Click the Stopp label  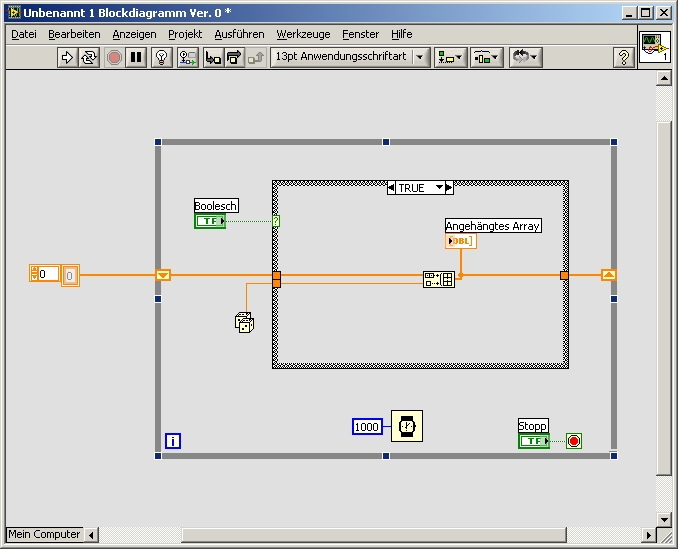[533, 426]
